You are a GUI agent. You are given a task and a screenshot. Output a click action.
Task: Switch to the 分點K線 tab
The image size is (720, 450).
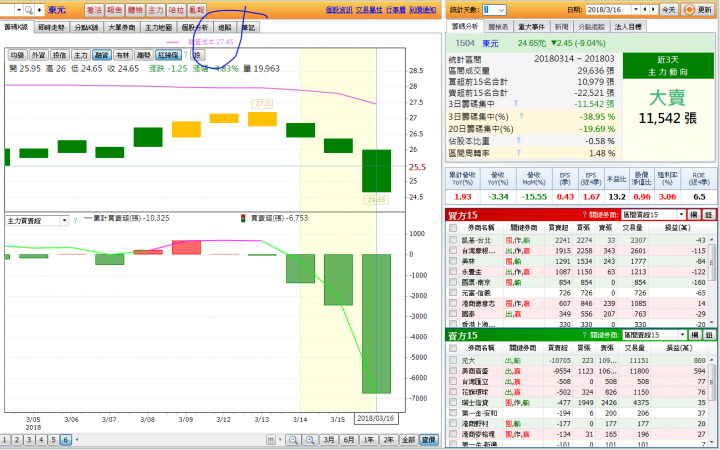pos(87,28)
